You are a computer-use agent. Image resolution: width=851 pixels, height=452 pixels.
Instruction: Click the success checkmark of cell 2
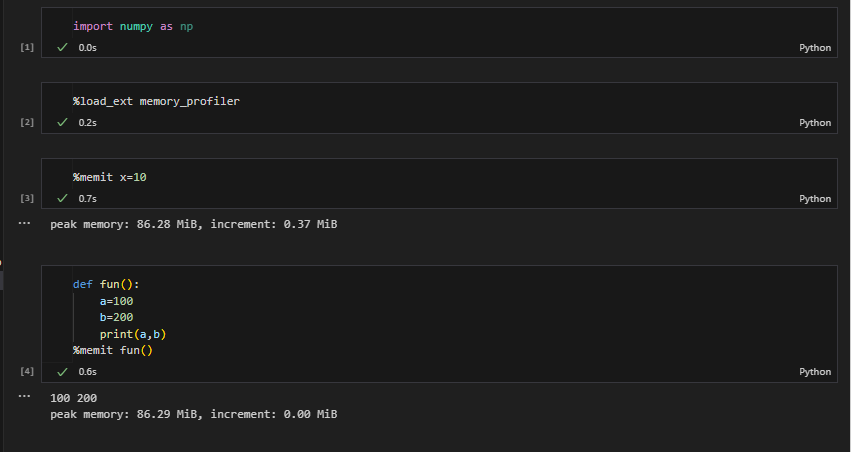[62, 123]
